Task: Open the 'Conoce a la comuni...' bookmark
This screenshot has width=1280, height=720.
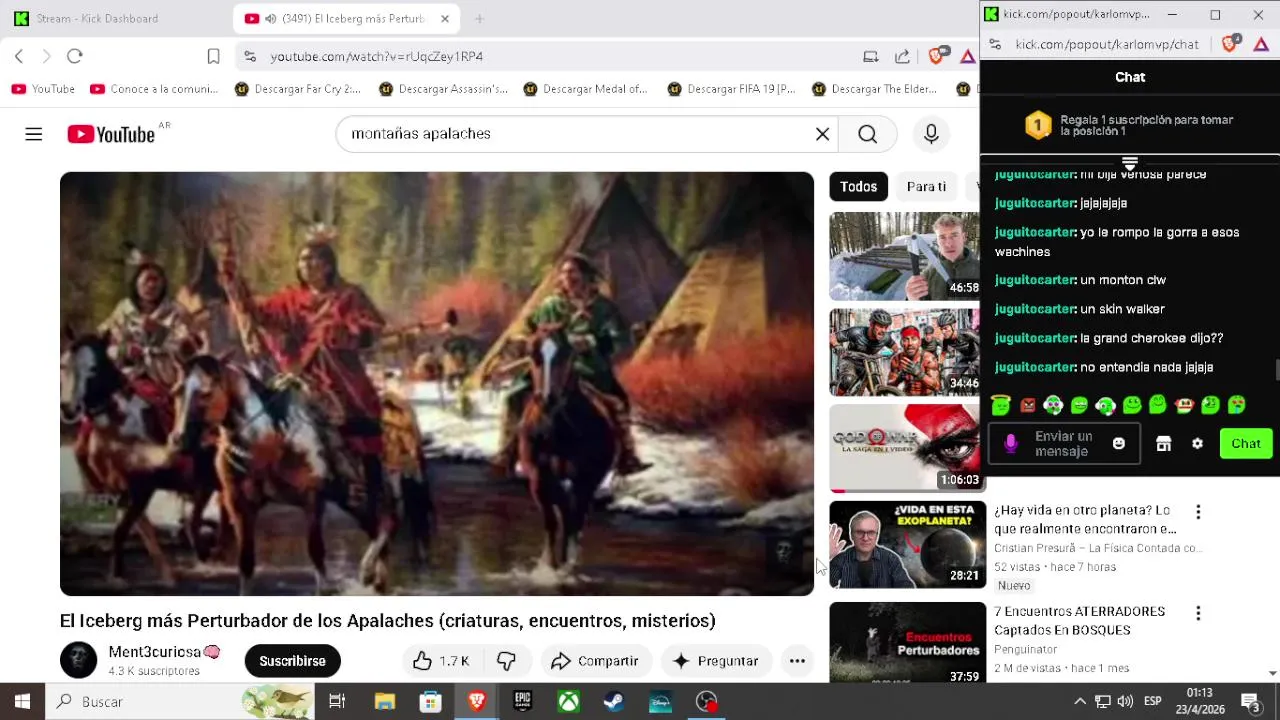Action: pos(154,89)
